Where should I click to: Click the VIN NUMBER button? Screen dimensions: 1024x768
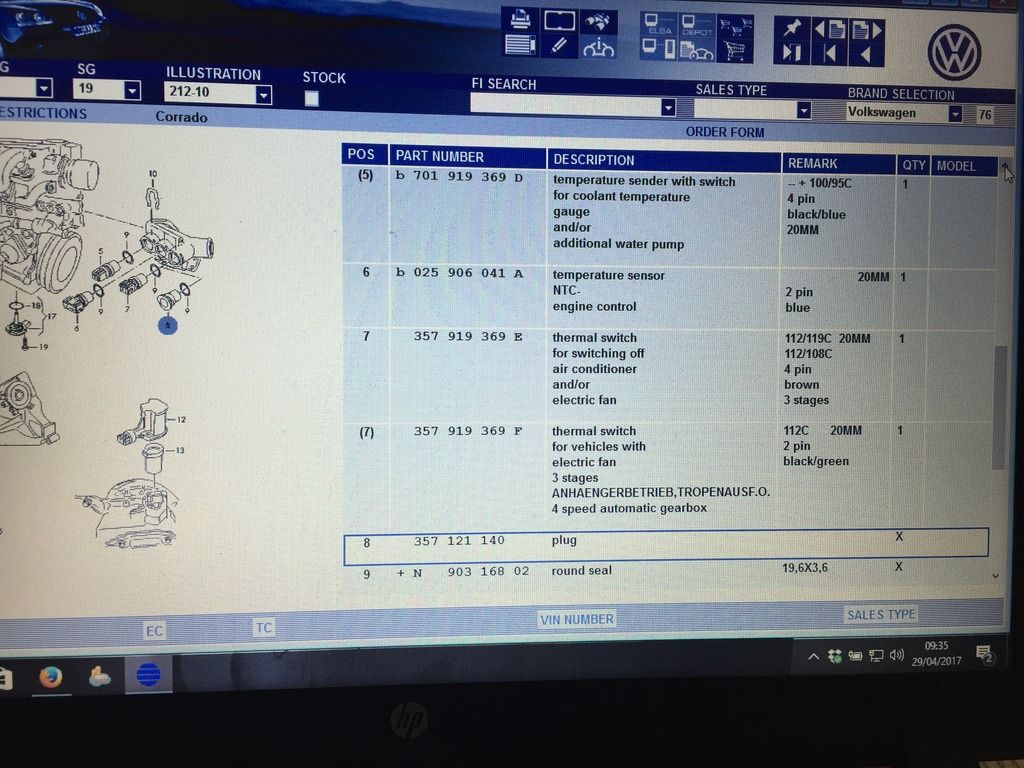click(x=576, y=619)
